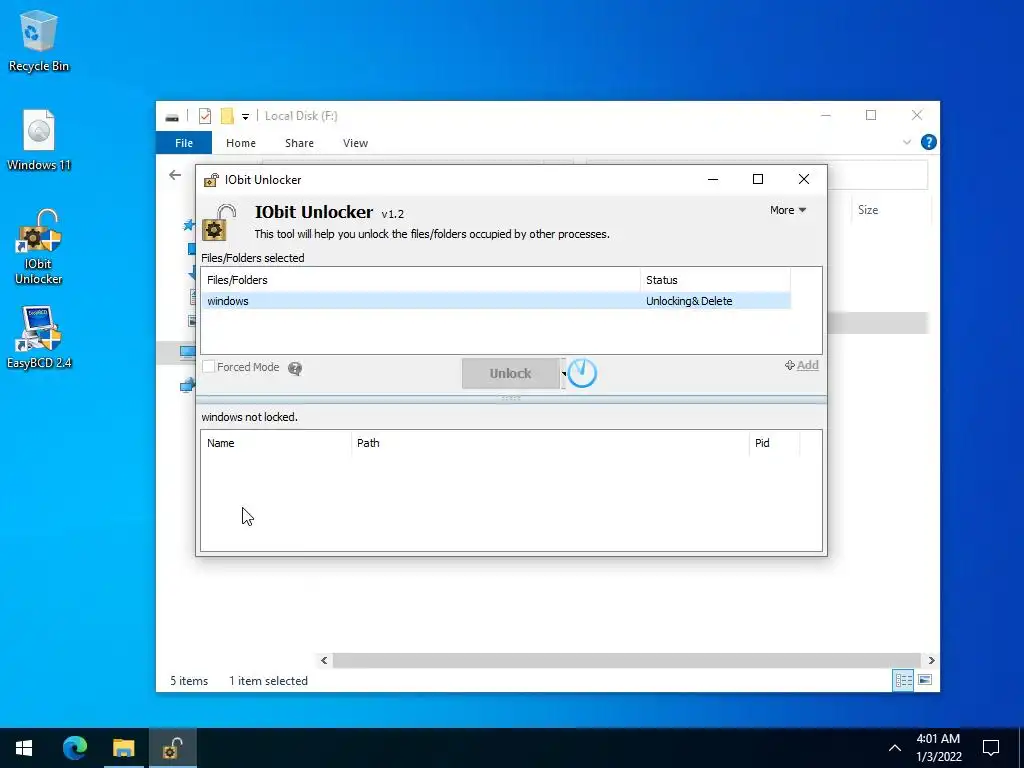
Task: Click the Path column header
Action: pos(550,443)
